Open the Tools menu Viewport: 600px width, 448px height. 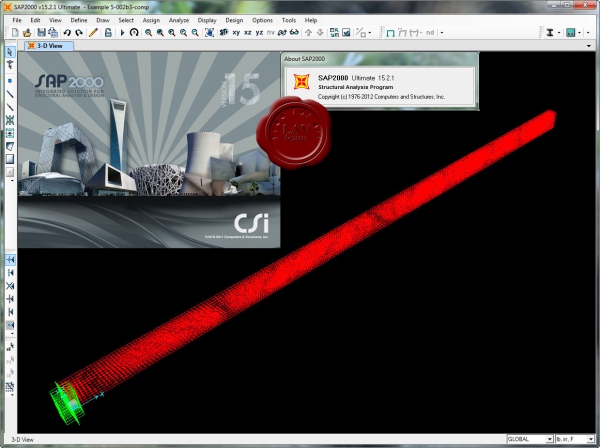pyautogui.click(x=289, y=20)
